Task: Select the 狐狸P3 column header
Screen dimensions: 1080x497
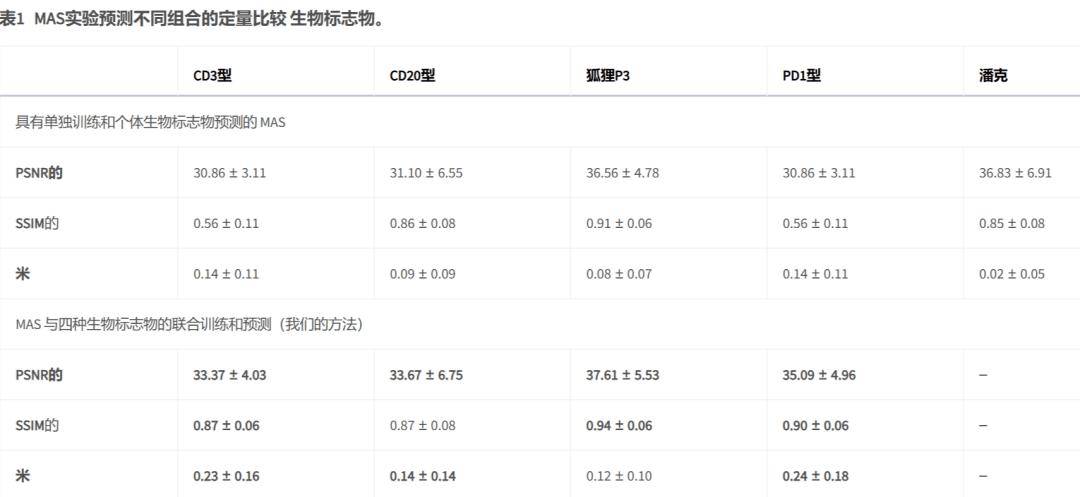Action: pos(608,76)
